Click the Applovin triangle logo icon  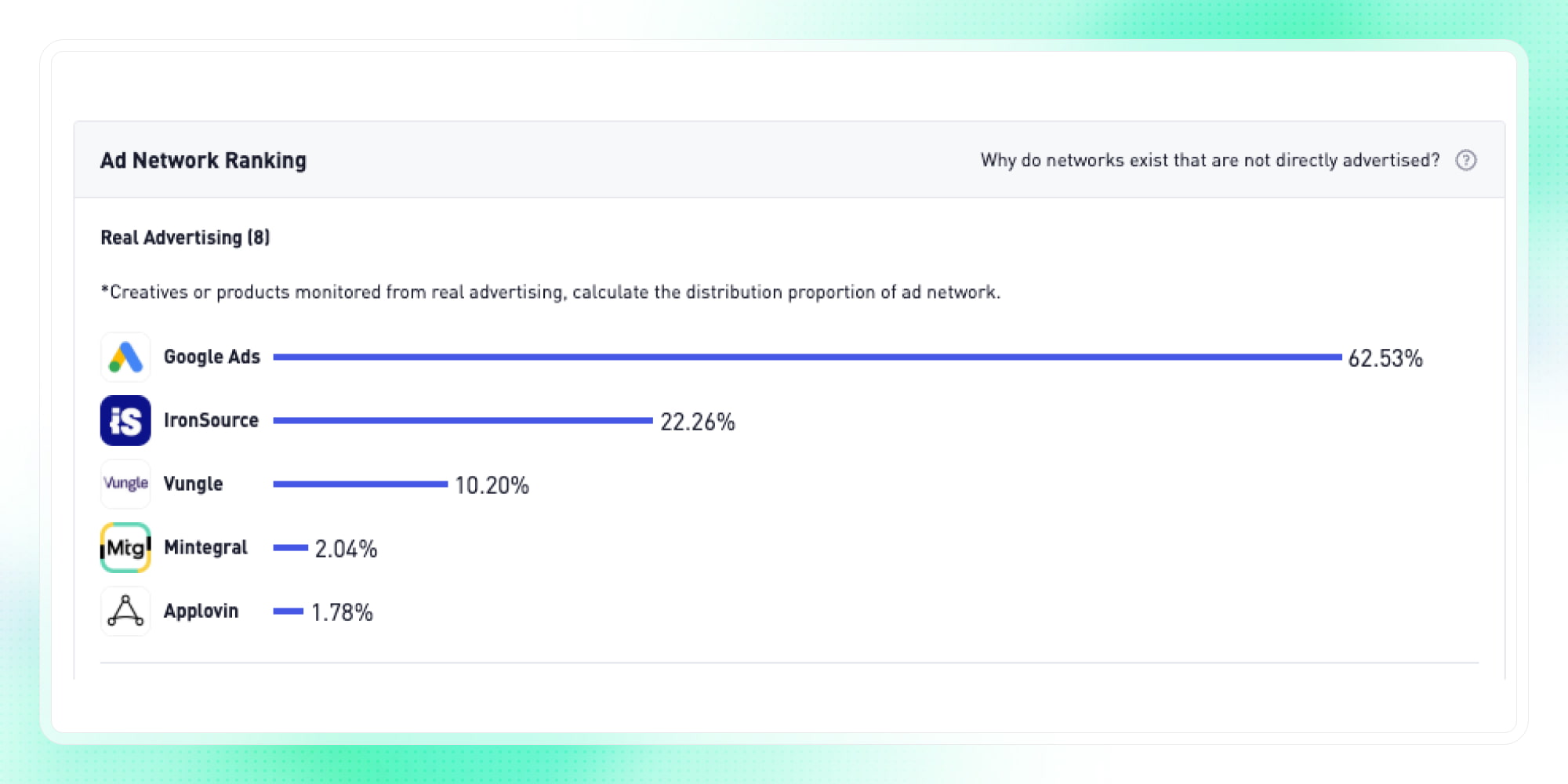[x=125, y=611]
